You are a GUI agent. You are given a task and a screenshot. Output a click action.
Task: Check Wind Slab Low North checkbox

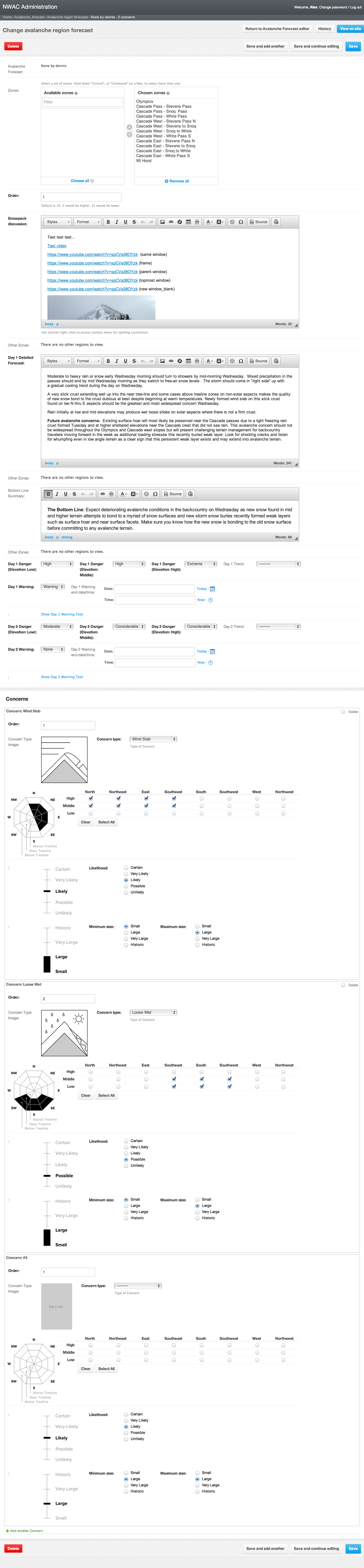pos(91,813)
